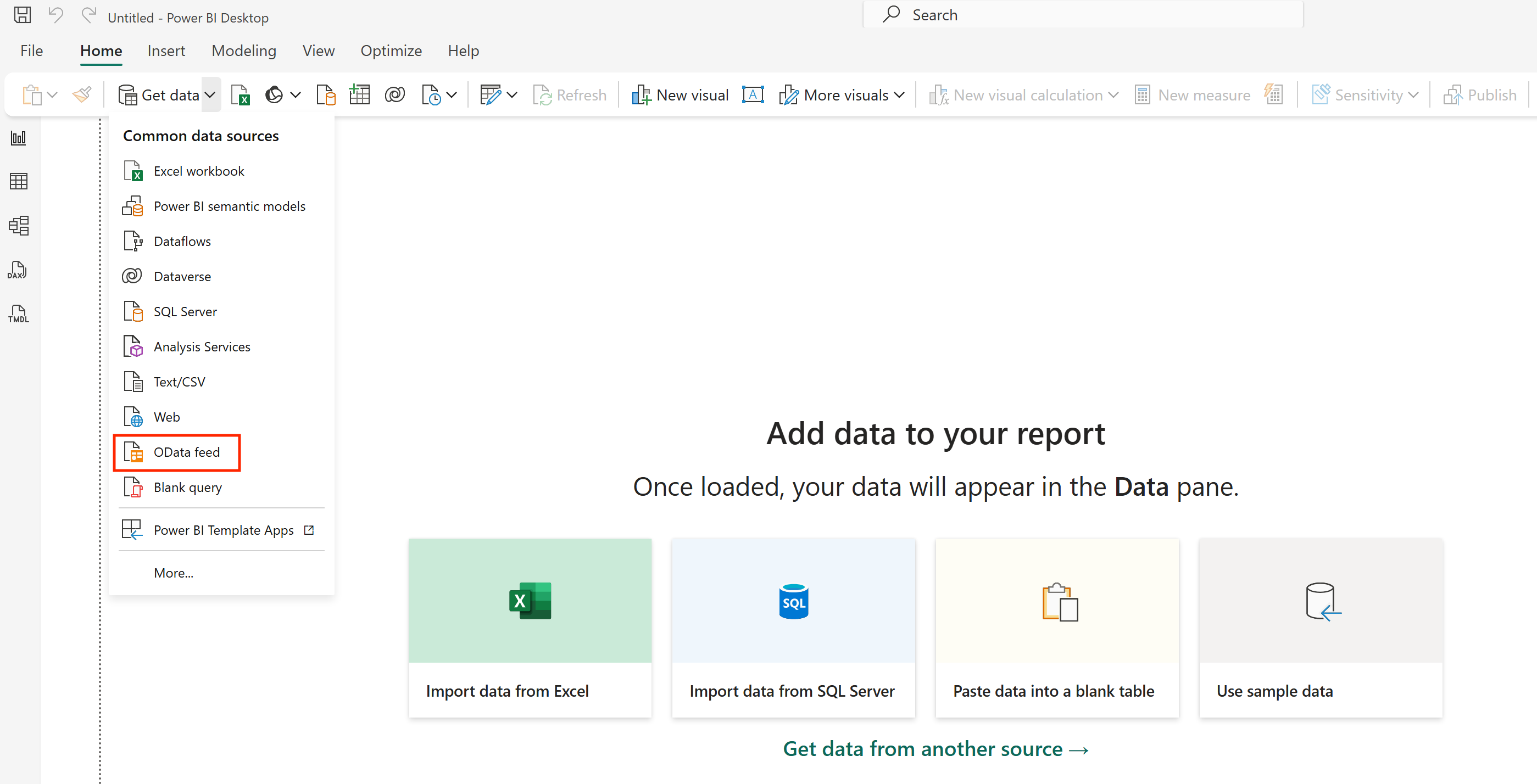Viewport: 1537px width, 784px height.
Task: Click the Refresh button
Action: tap(570, 95)
